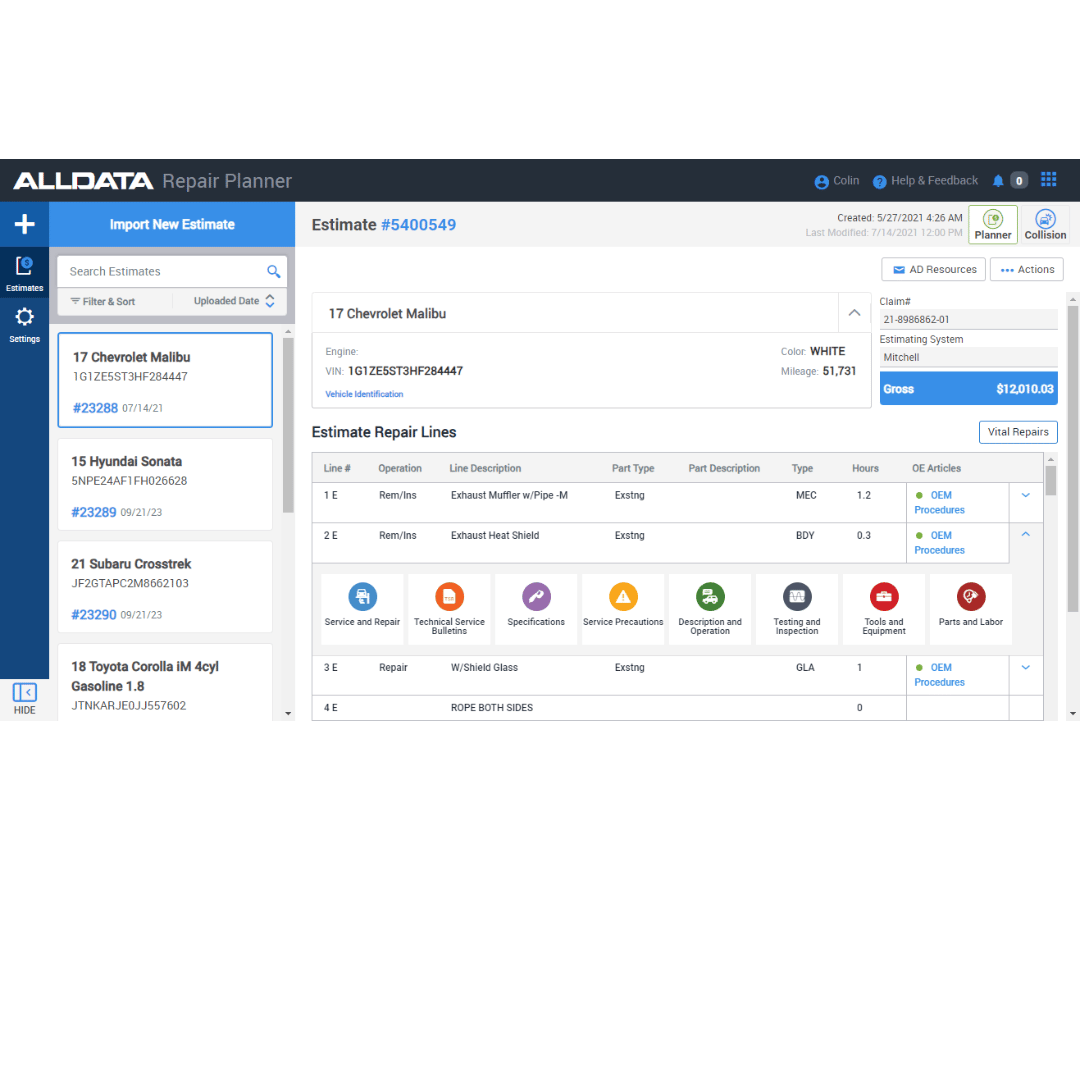This screenshot has width=1080, height=1080.
Task: Click the Type column header
Action: coord(802,468)
